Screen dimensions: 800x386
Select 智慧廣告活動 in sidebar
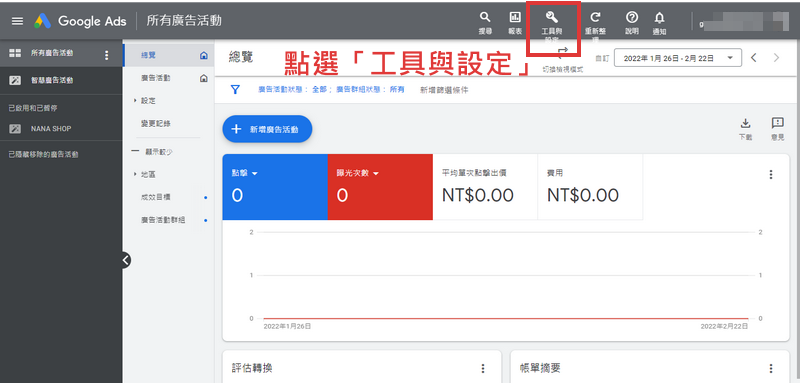[52, 80]
